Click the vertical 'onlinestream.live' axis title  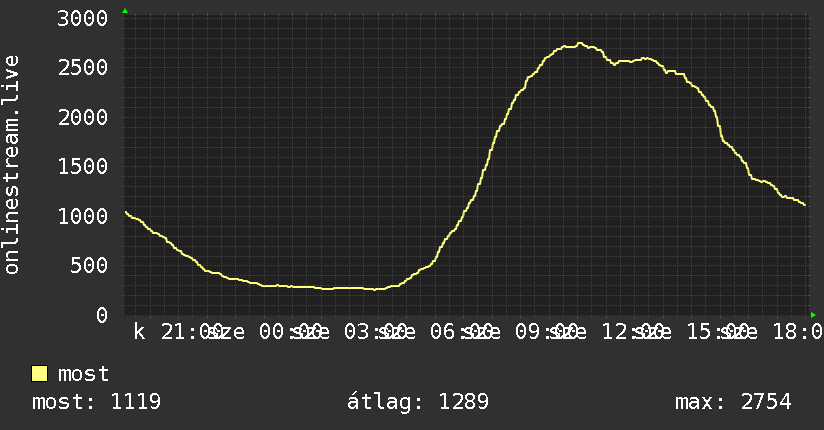(12, 165)
